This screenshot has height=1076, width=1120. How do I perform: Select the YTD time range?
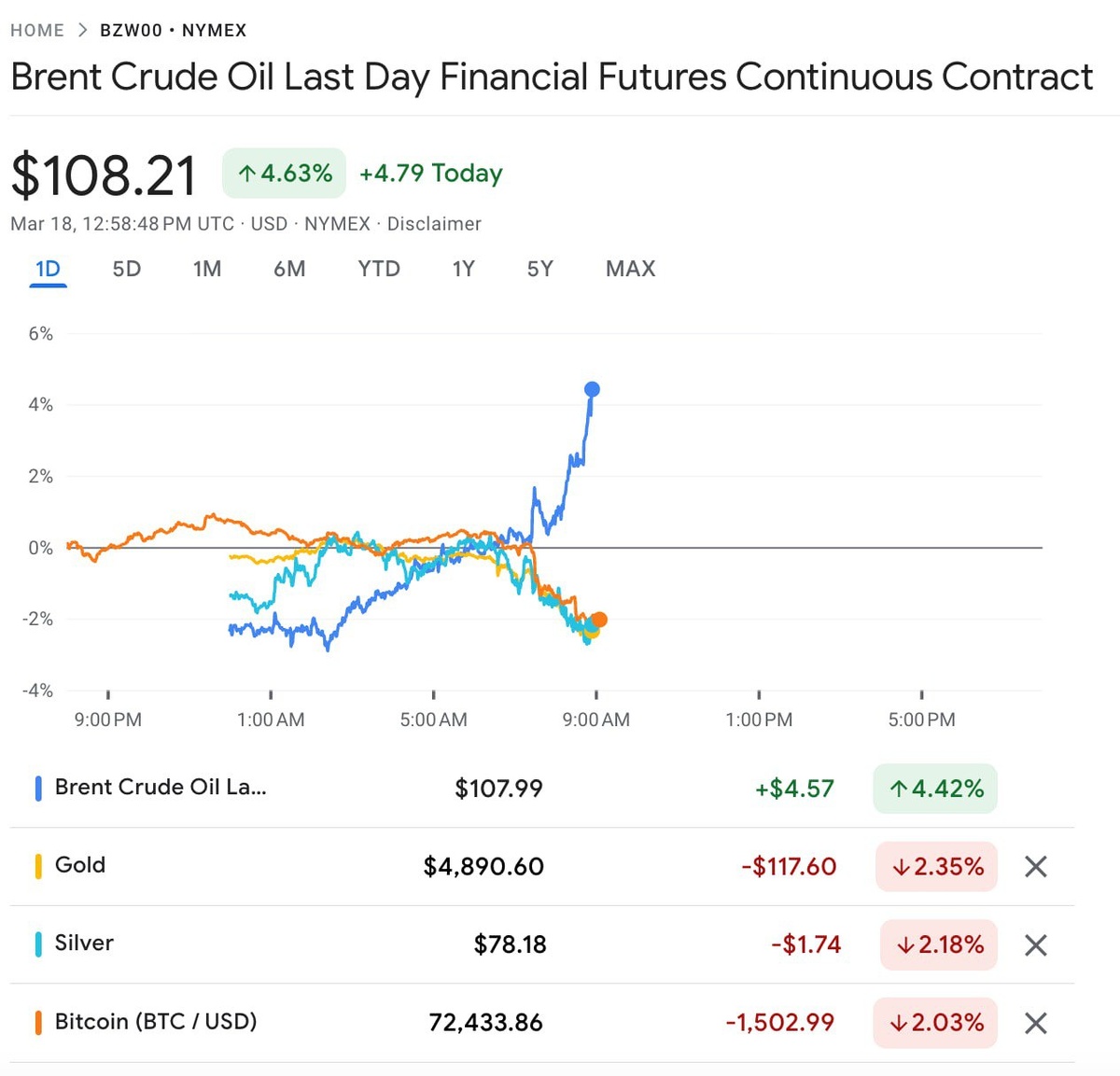pyautogui.click(x=379, y=269)
